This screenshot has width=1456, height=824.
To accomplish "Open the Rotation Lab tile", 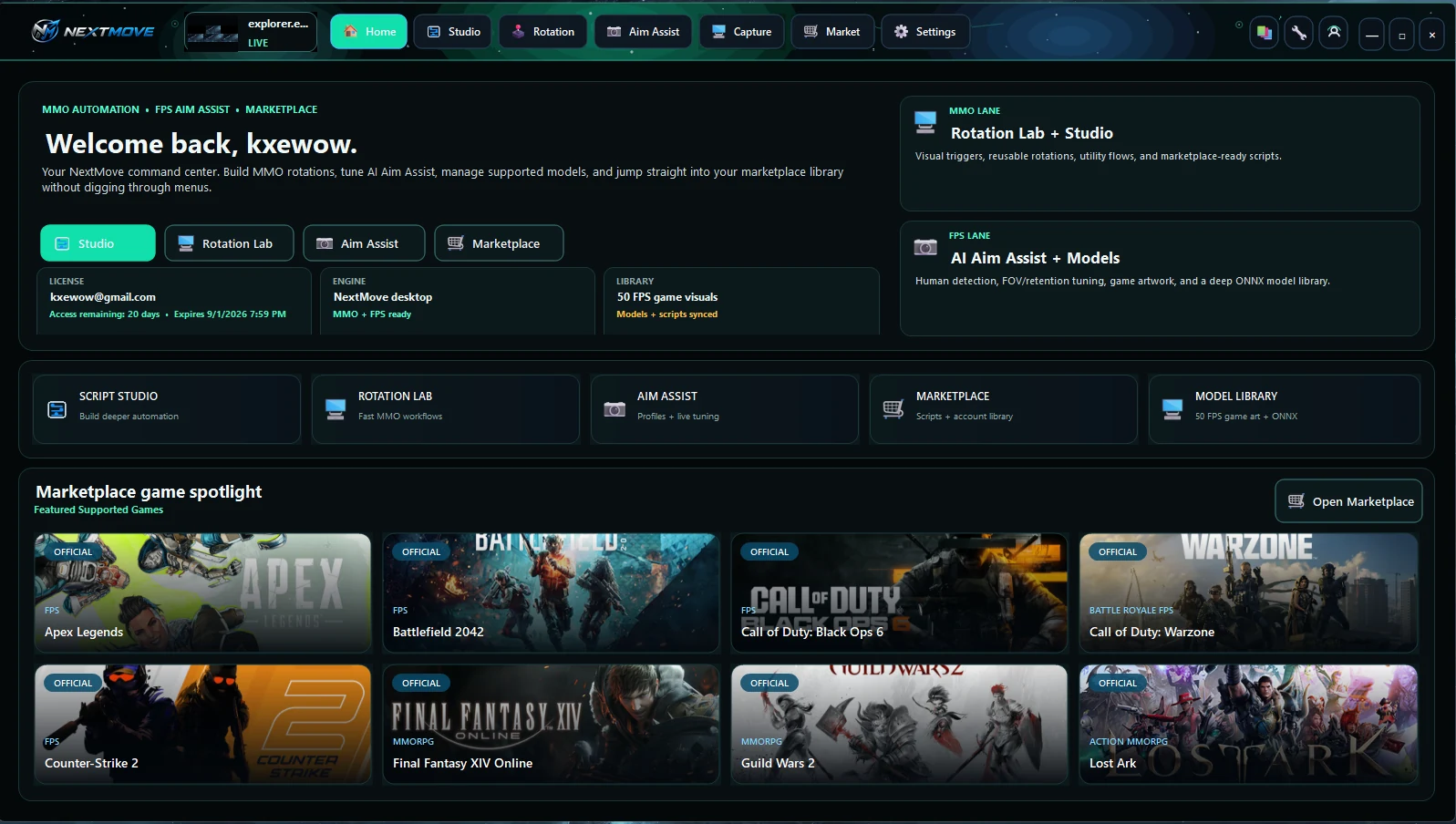I will tap(446, 409).
